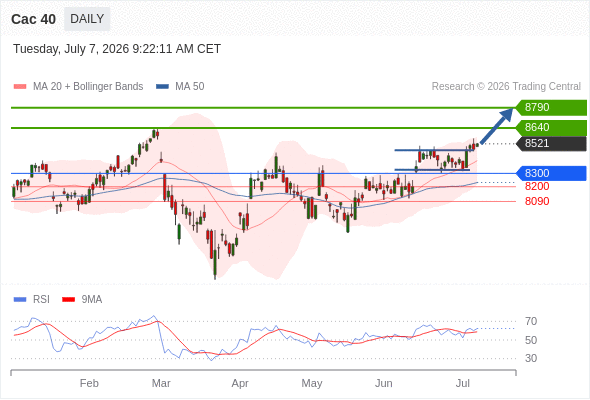Click the green 8790 resistance price tag

pyautogui.click(x=551, y=108)
